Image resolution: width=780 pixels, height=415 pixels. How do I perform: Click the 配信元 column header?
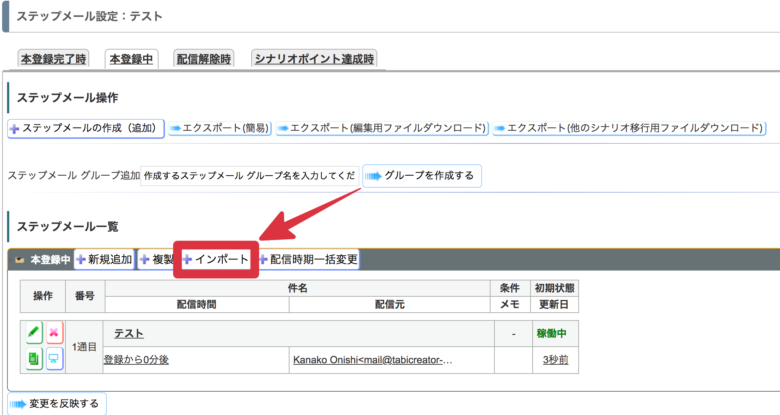[390, 305]
